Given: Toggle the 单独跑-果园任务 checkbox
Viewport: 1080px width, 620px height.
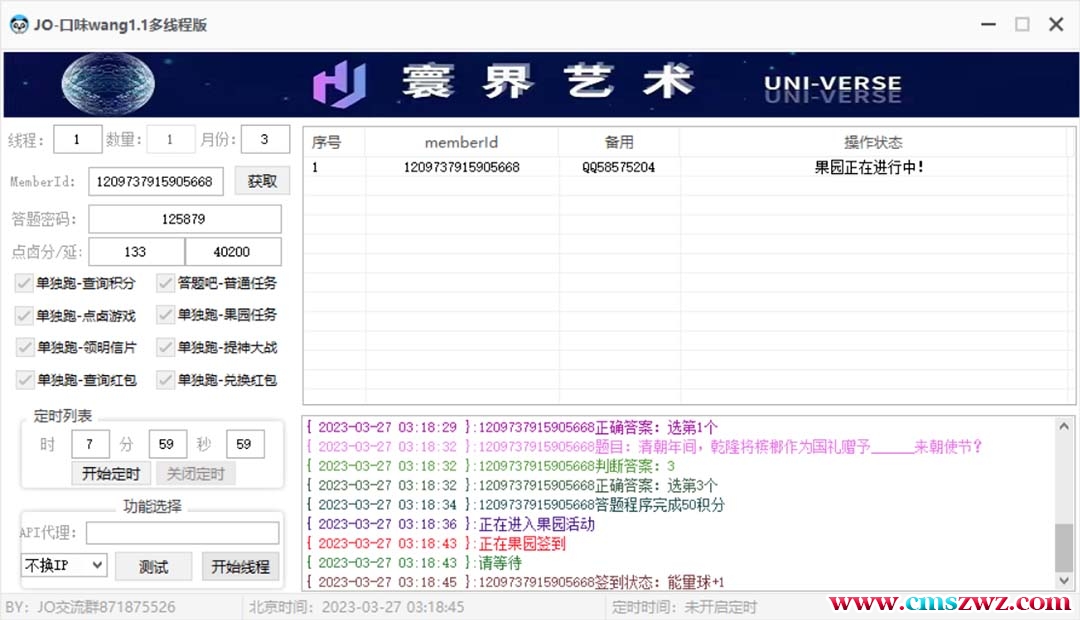Looking at the screenshot, I should click(165, 315).
